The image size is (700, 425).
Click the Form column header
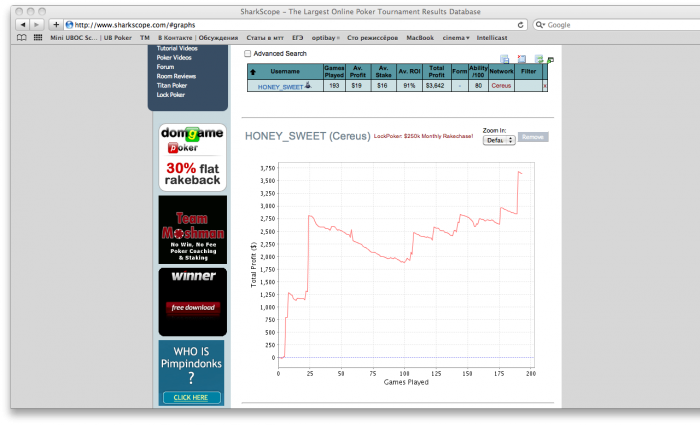[x=459, y=71]
